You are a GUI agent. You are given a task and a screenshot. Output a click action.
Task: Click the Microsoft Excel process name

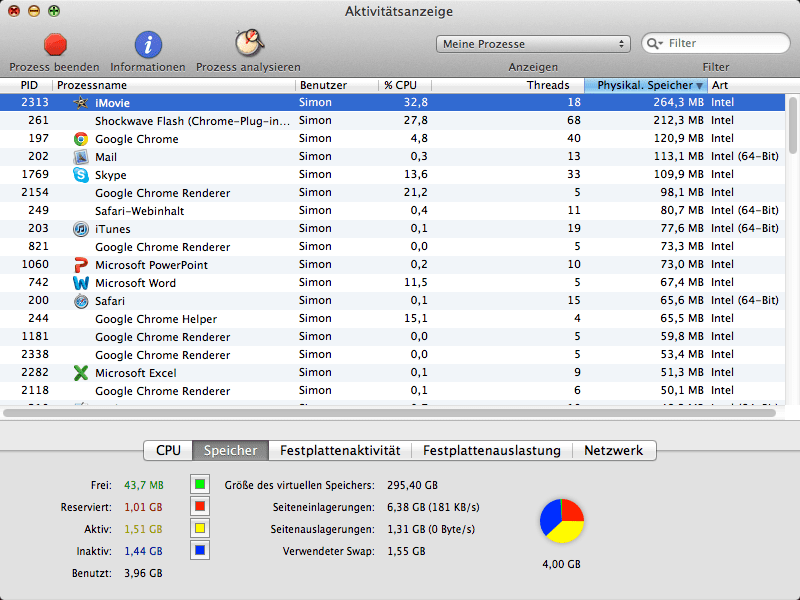(x=136, y=373)
